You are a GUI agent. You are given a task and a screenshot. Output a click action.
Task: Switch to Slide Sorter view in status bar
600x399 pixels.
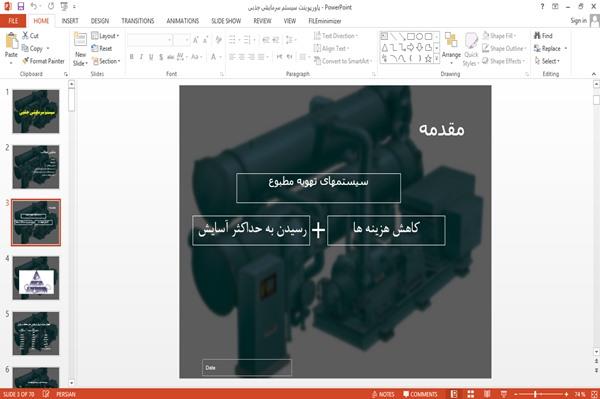[471, 394]
